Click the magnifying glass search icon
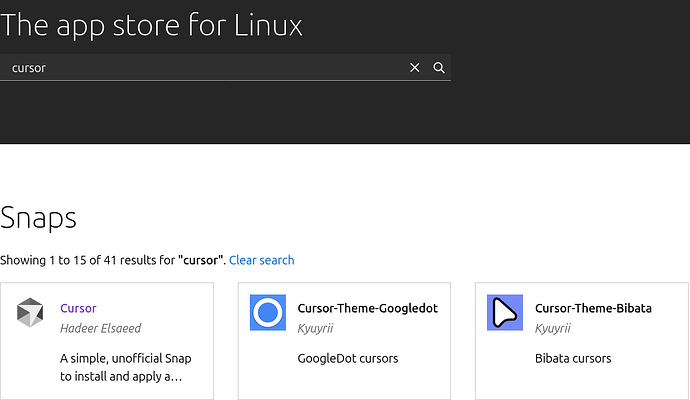Viewport: 690px width, 400px height. point(439,68)
